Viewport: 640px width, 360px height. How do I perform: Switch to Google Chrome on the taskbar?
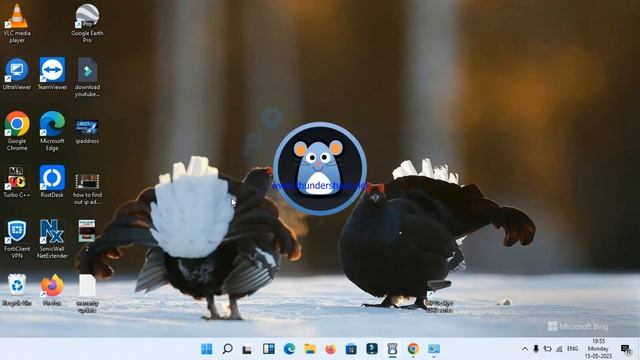(x=413, y=349)
